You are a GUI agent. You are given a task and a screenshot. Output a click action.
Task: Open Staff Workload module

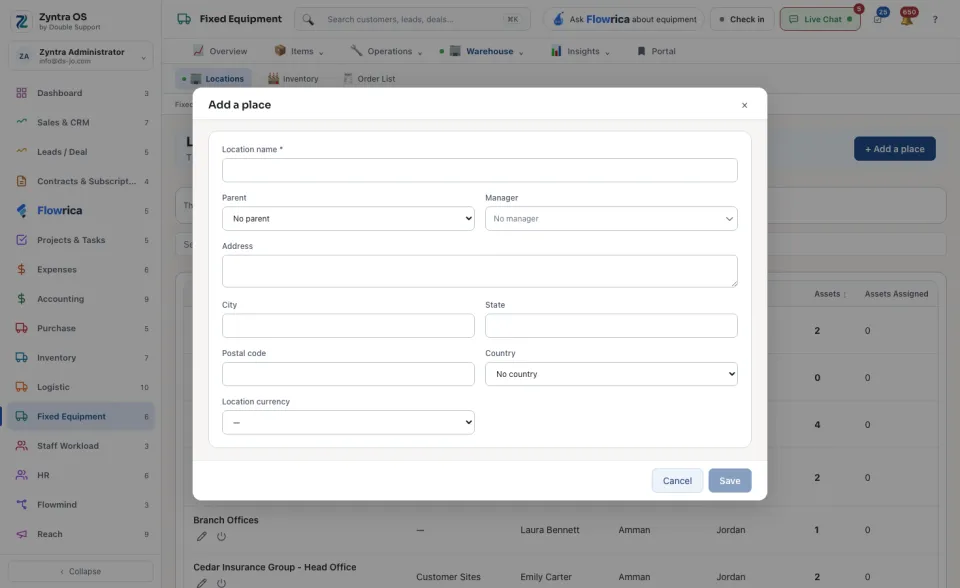pos(81,446)
